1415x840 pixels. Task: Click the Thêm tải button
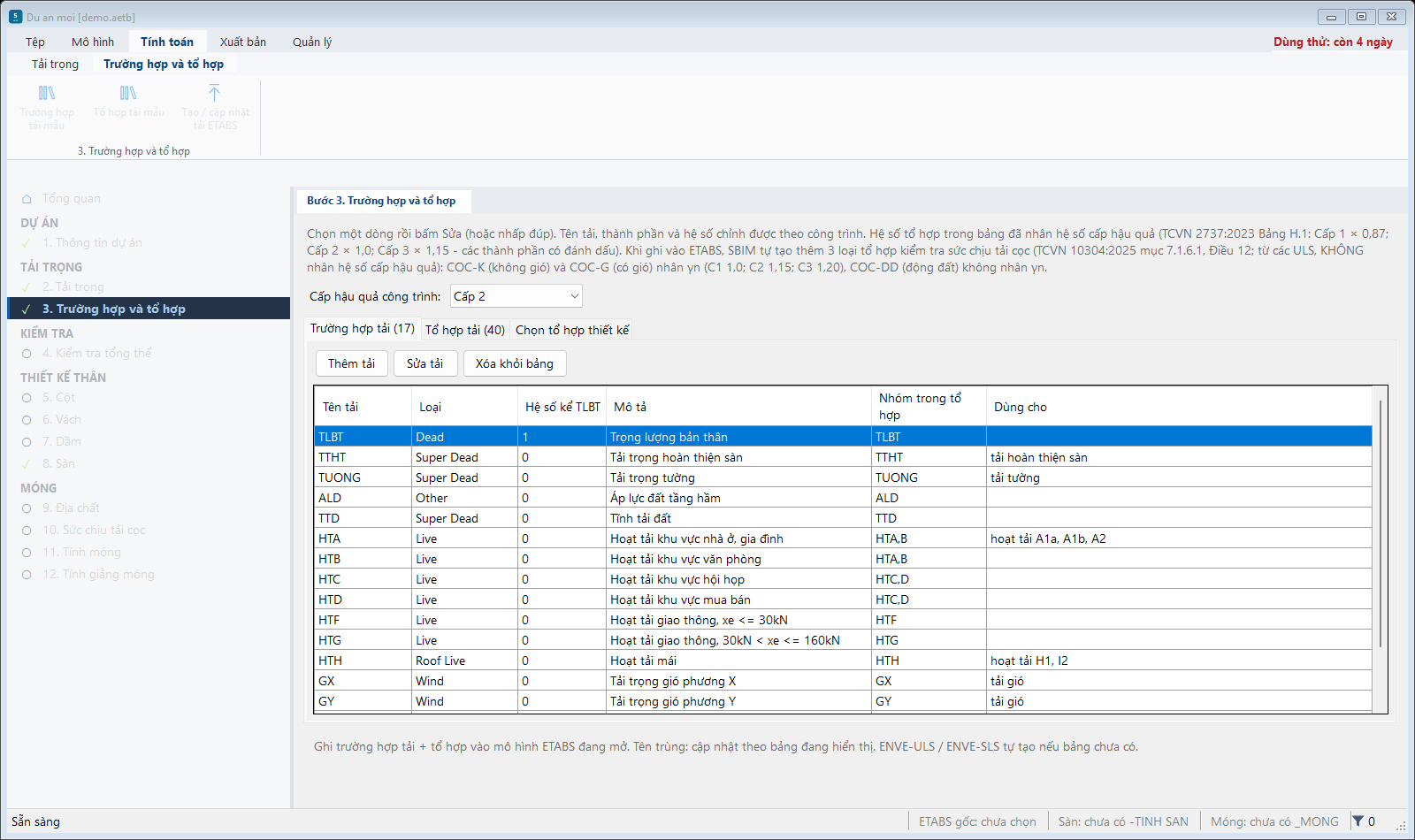tap(352, 363)
